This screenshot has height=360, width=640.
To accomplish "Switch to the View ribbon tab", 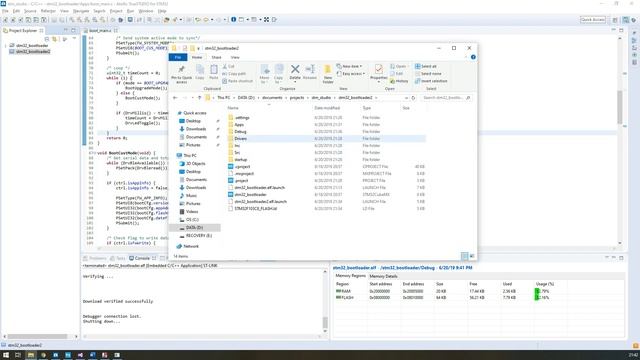I will tap(235, 58).
